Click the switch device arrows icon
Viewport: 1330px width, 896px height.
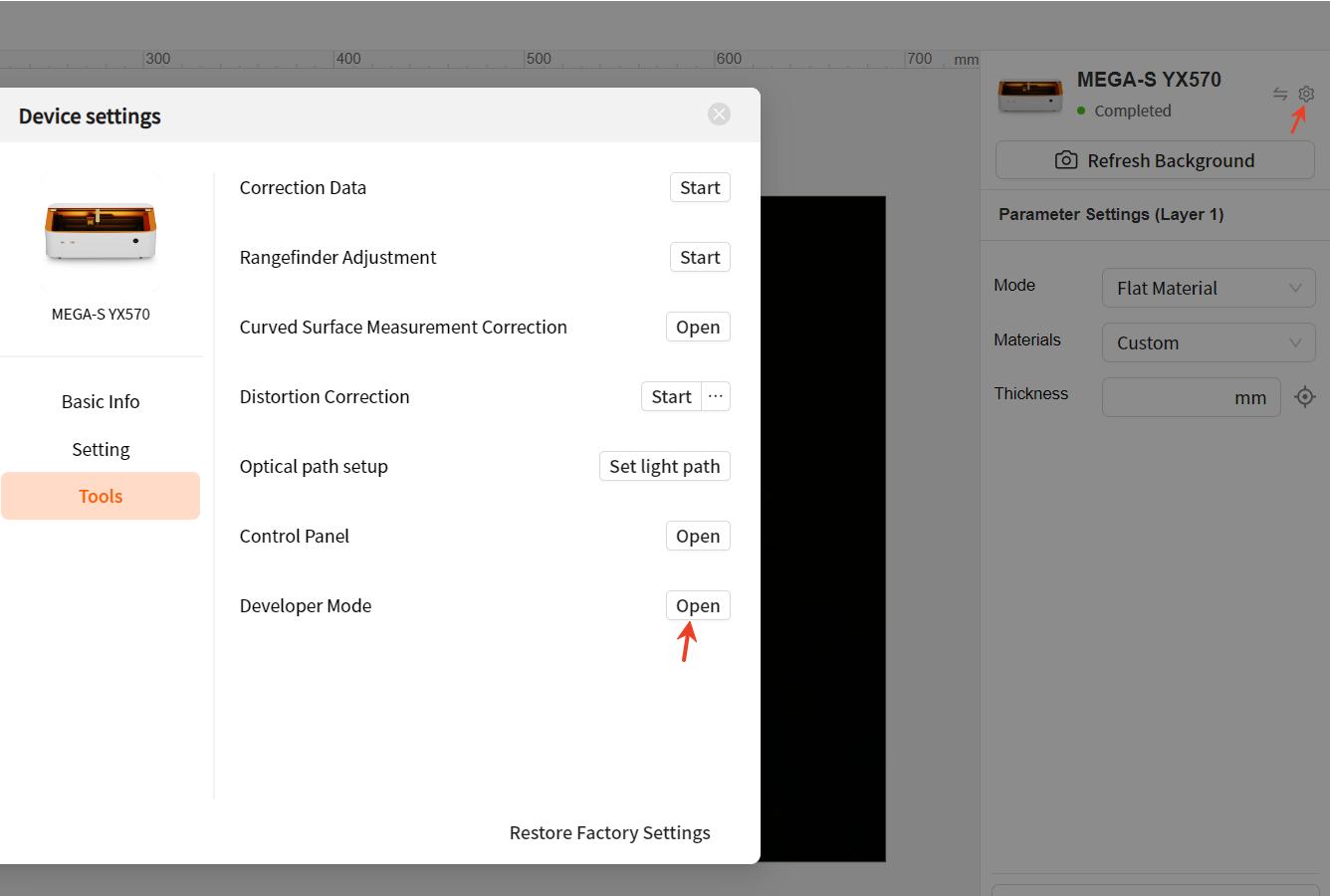(1280, 94)
